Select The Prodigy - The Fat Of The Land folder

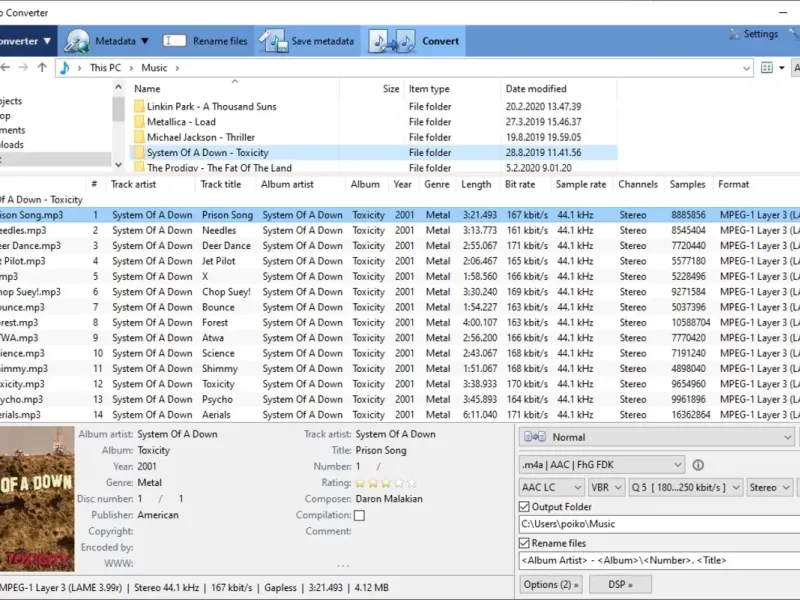(x=373, y=167)
